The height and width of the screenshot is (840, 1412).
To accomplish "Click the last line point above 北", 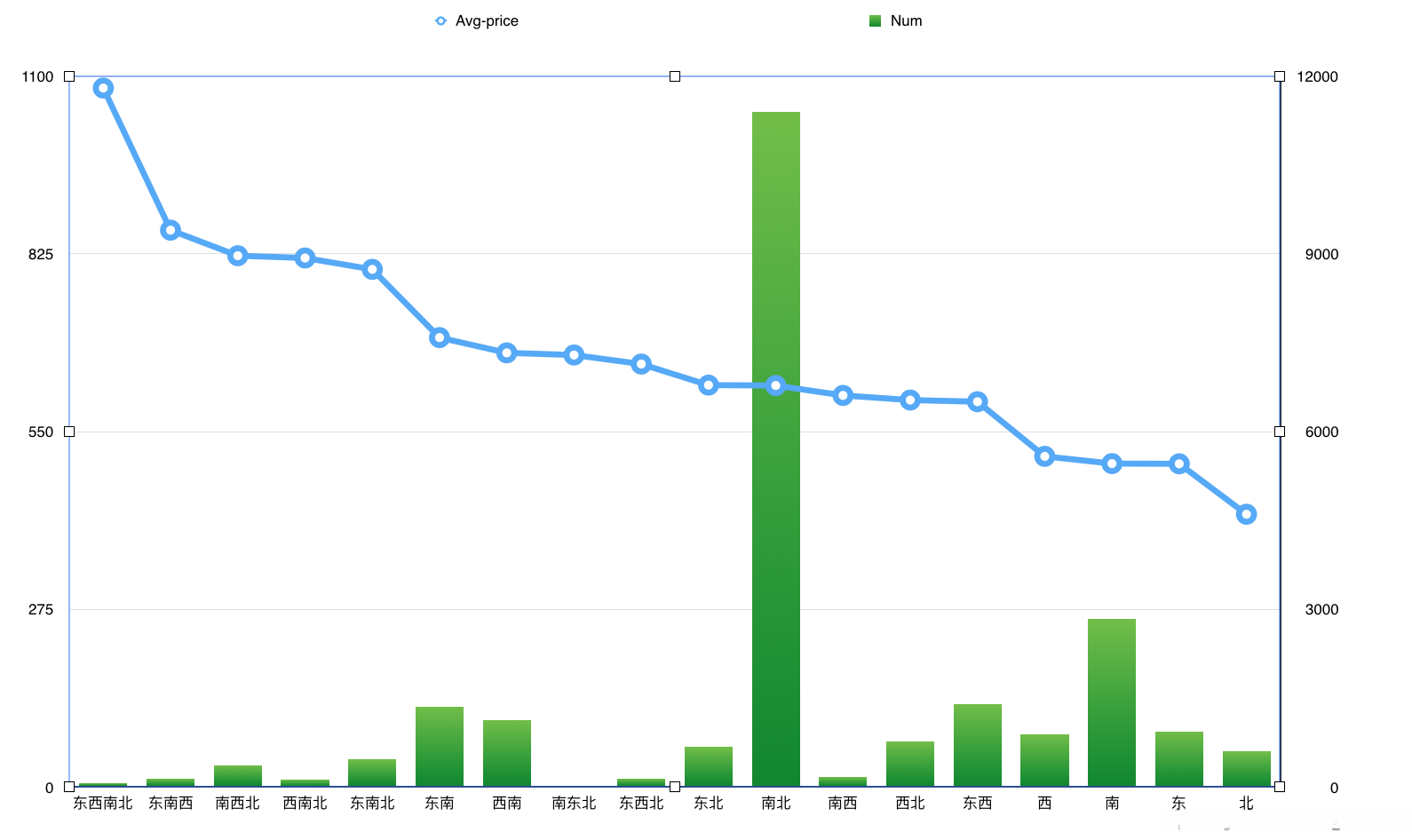I will (x=1246, y=514).
